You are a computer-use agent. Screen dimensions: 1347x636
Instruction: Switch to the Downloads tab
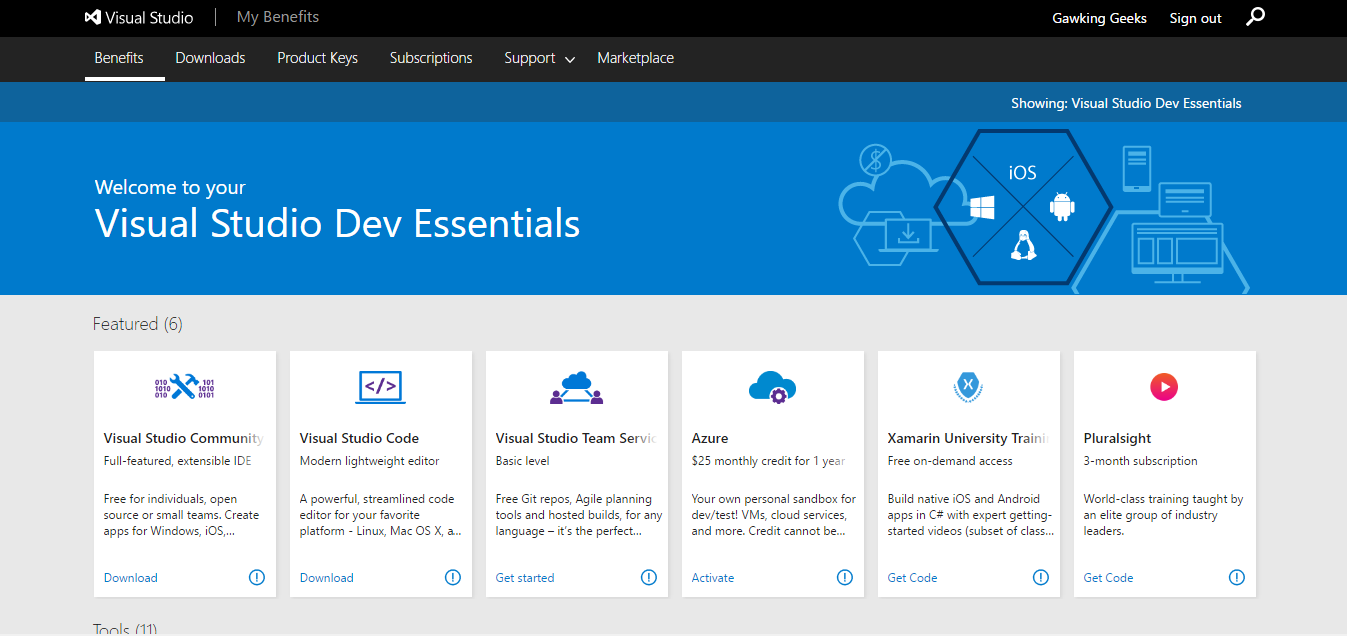pyautogui.click(x=210, y=58)
